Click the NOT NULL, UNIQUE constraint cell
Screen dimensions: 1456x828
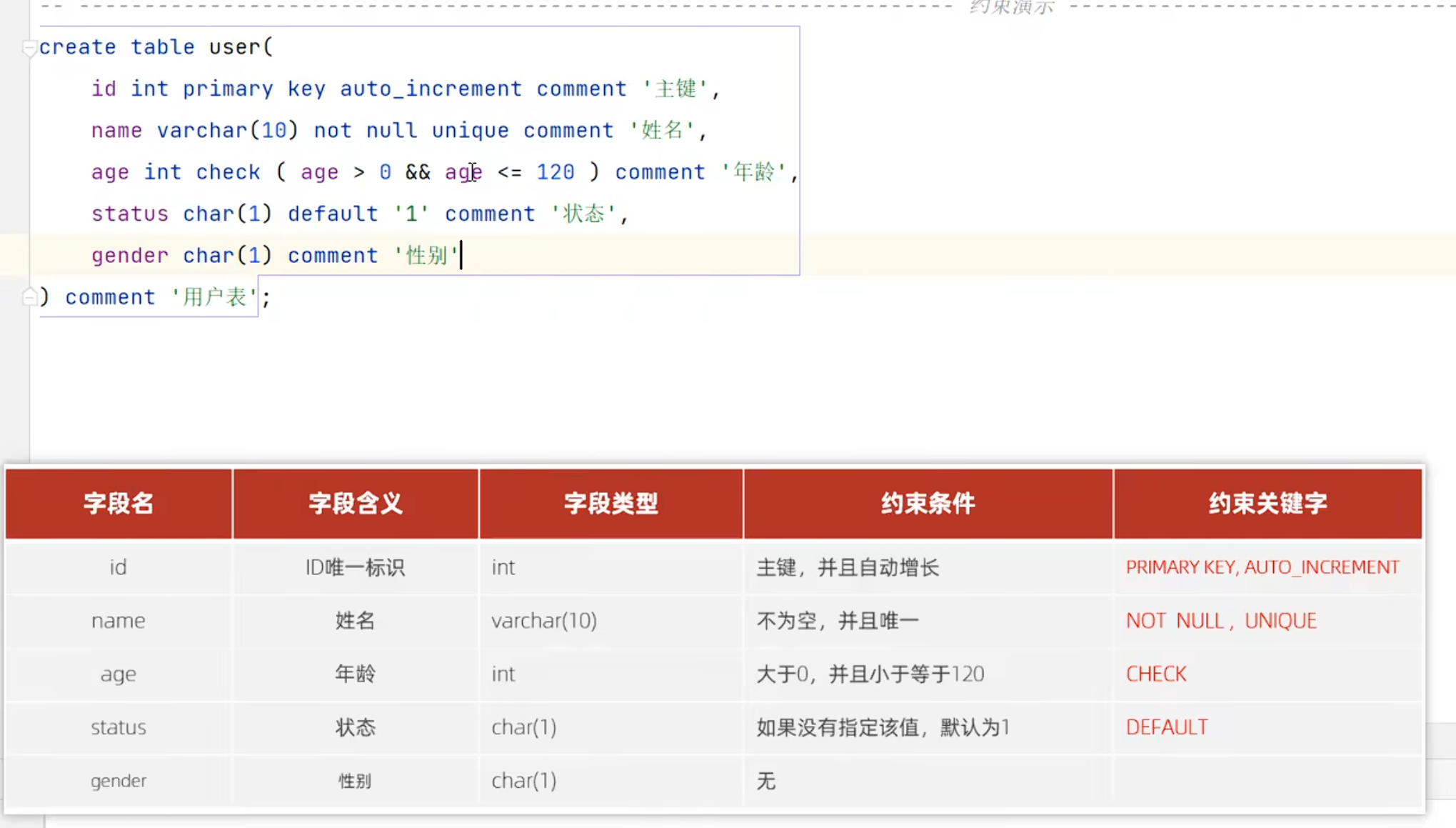click(x=1221, y=620)
